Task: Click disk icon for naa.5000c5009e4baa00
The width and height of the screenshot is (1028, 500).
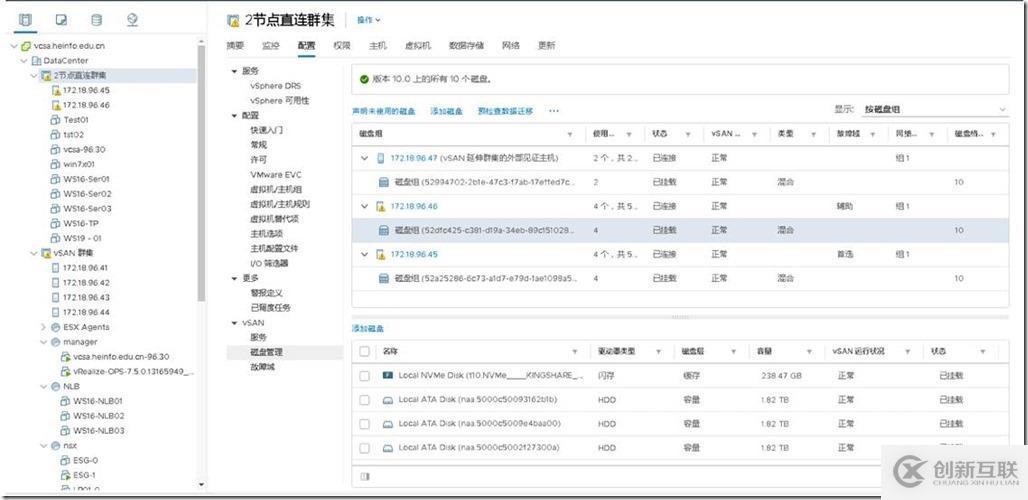Action: pos(387,424)
